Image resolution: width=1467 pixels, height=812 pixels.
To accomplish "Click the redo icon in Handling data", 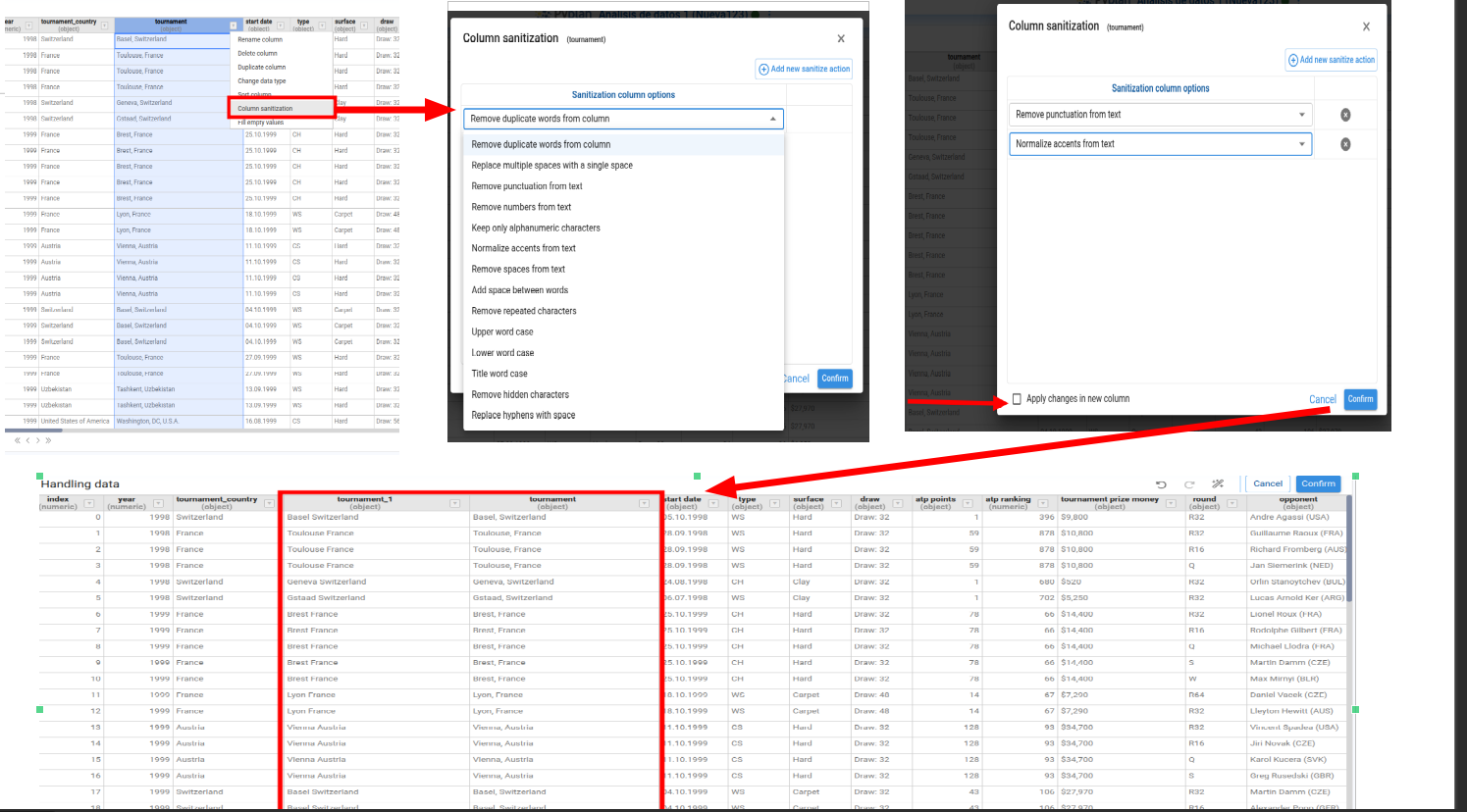I will (1189, 484).
